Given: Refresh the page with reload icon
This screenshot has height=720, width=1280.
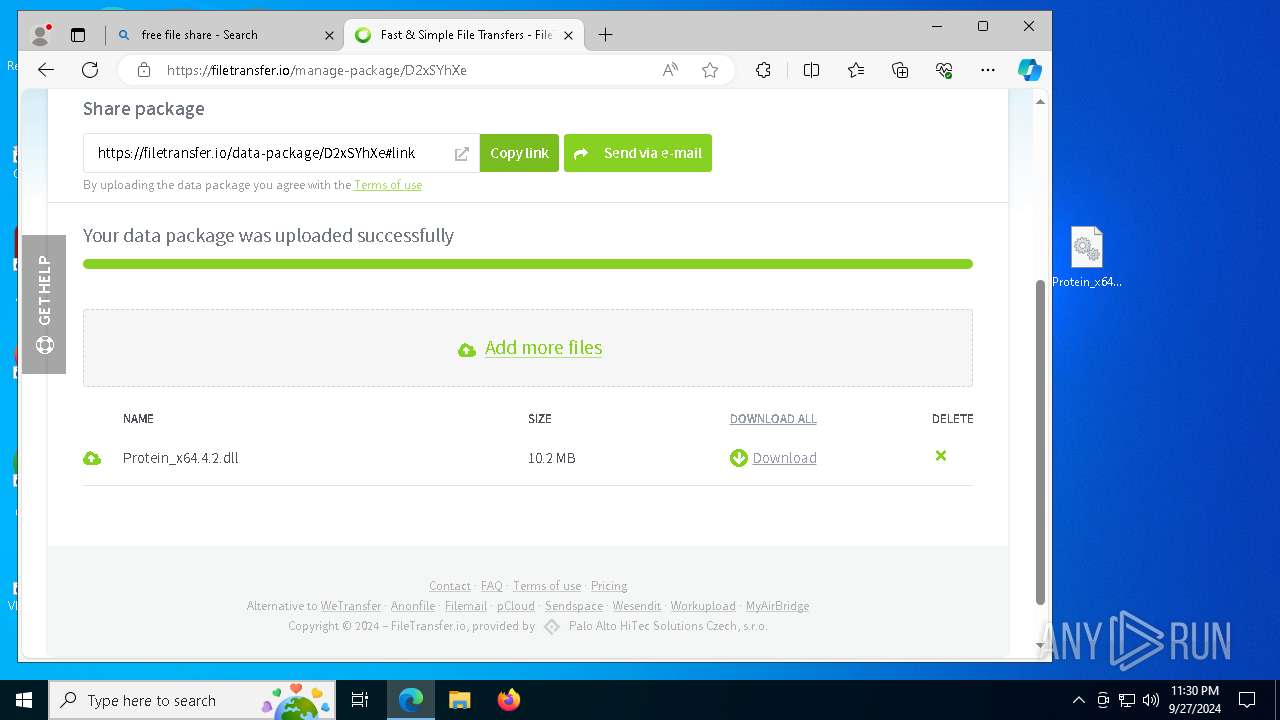Looking at the screenshot, I should coord(90,70).
